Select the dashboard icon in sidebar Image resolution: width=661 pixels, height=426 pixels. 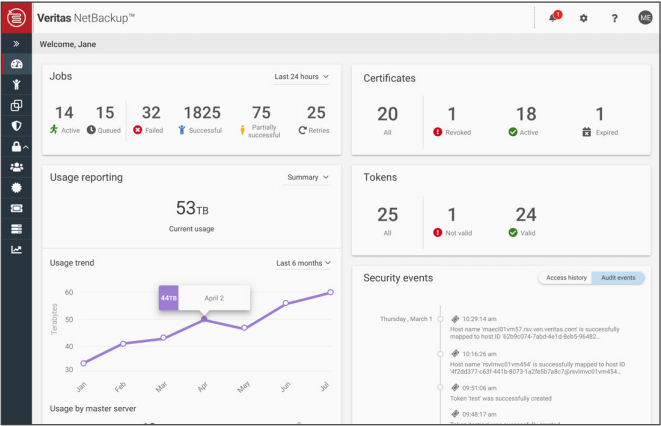click(16, 64)
